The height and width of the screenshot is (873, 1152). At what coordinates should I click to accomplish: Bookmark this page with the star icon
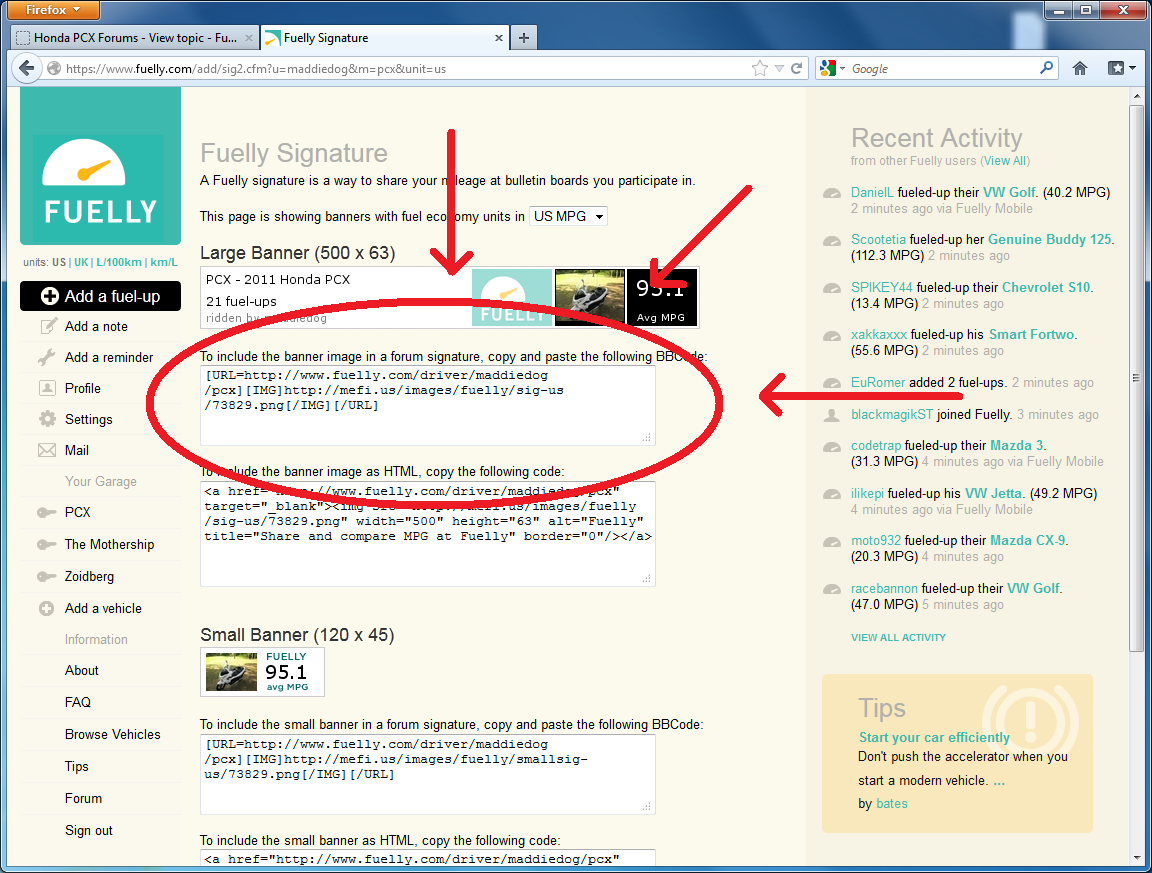point(761,69)
